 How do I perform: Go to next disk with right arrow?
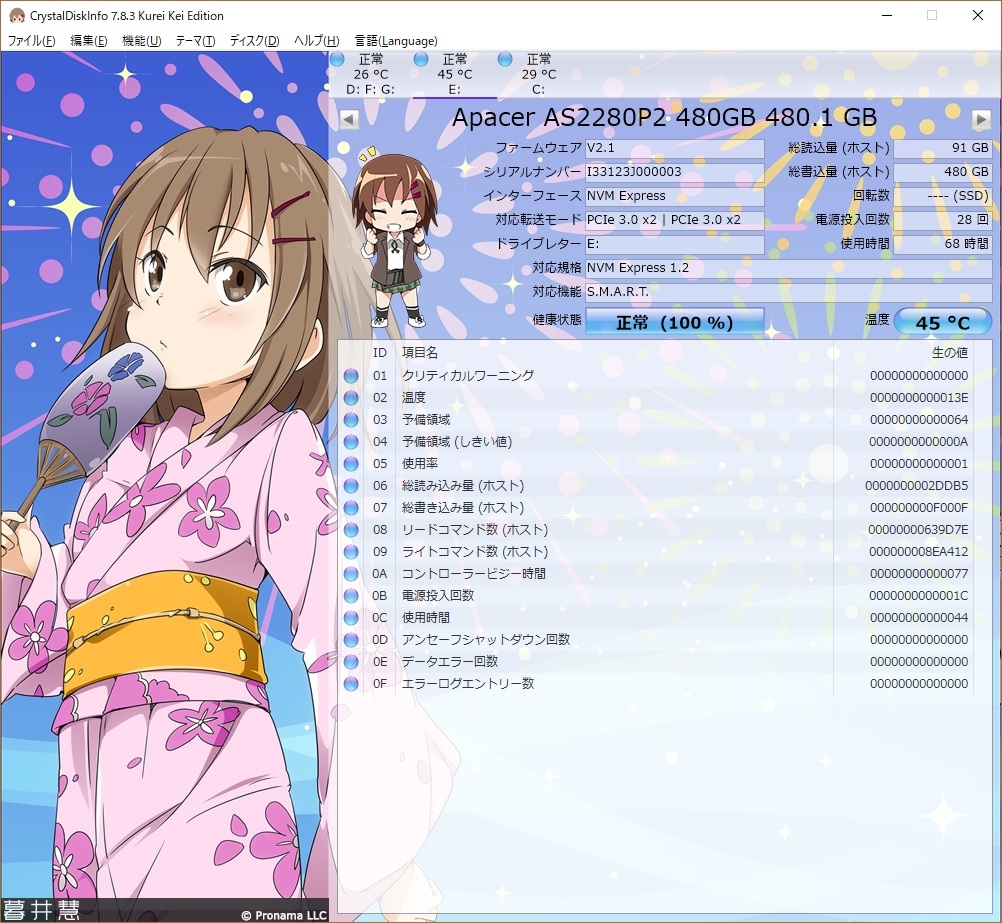[981, 120]
